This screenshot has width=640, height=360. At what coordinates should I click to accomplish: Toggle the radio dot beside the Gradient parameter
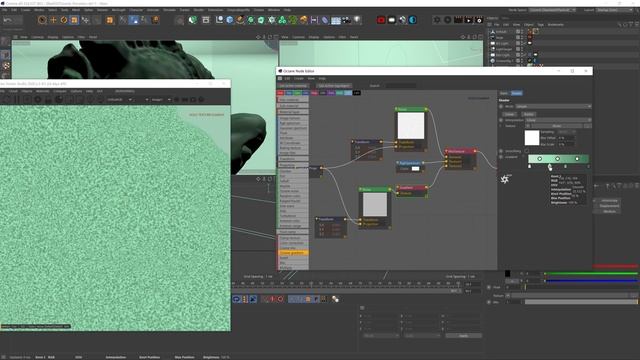pyautogui.click(x=501, y=157)
